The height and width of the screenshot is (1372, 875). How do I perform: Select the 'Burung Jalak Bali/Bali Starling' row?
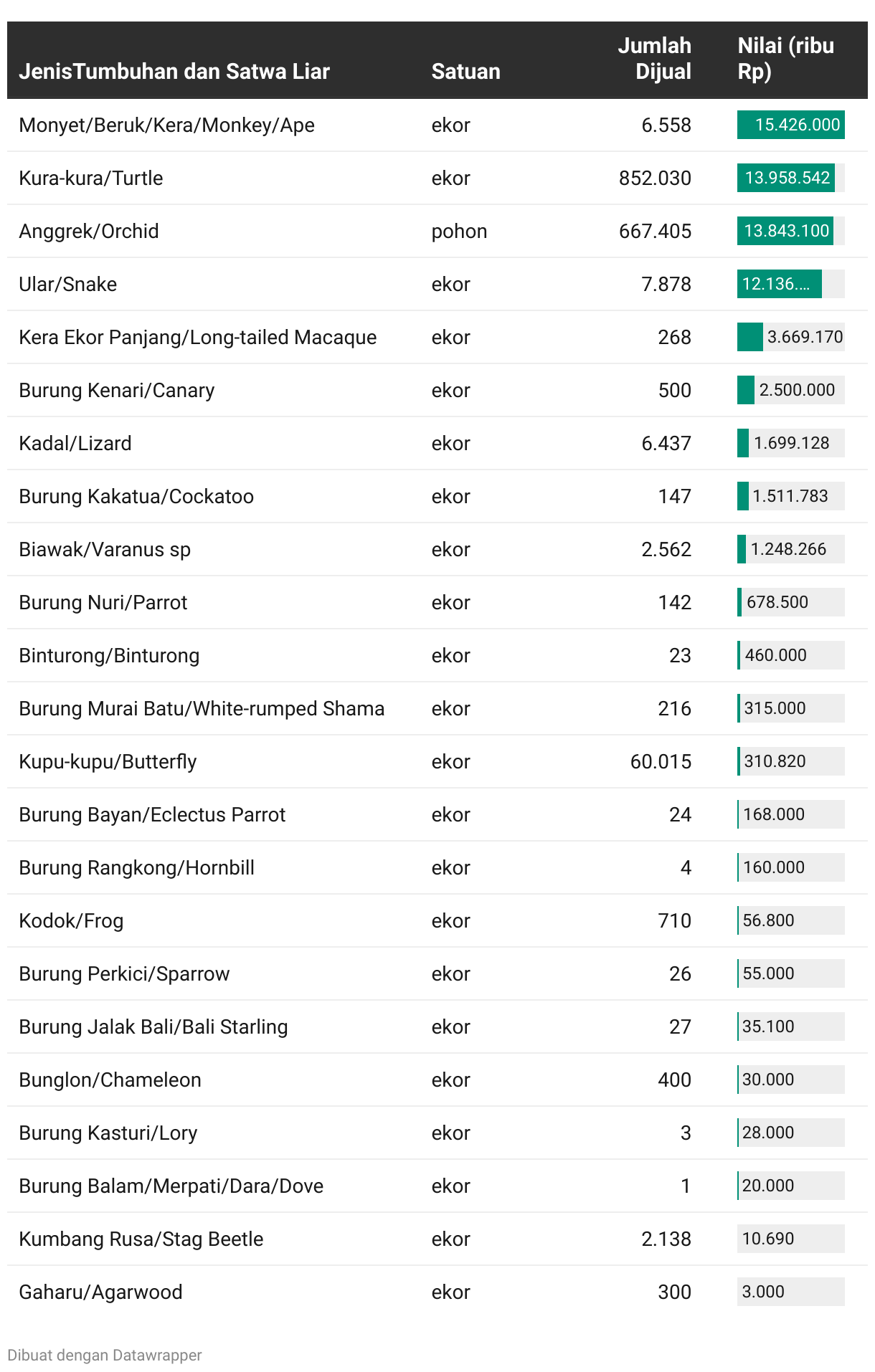click(x=153, y=1026)
